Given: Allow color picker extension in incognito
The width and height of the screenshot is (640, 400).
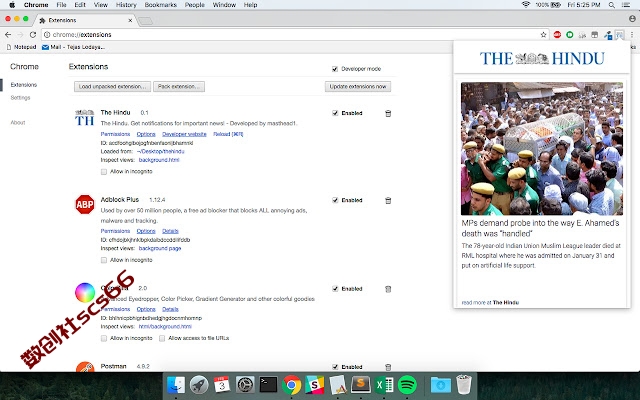Looking at the screenshot, I should pos(104,338).
